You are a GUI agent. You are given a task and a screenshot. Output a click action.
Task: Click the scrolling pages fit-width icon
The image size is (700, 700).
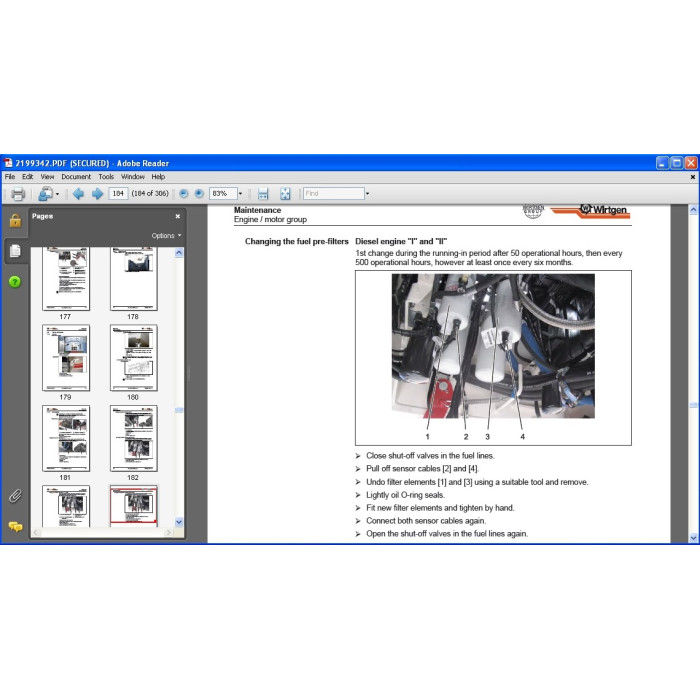point(263,194)
